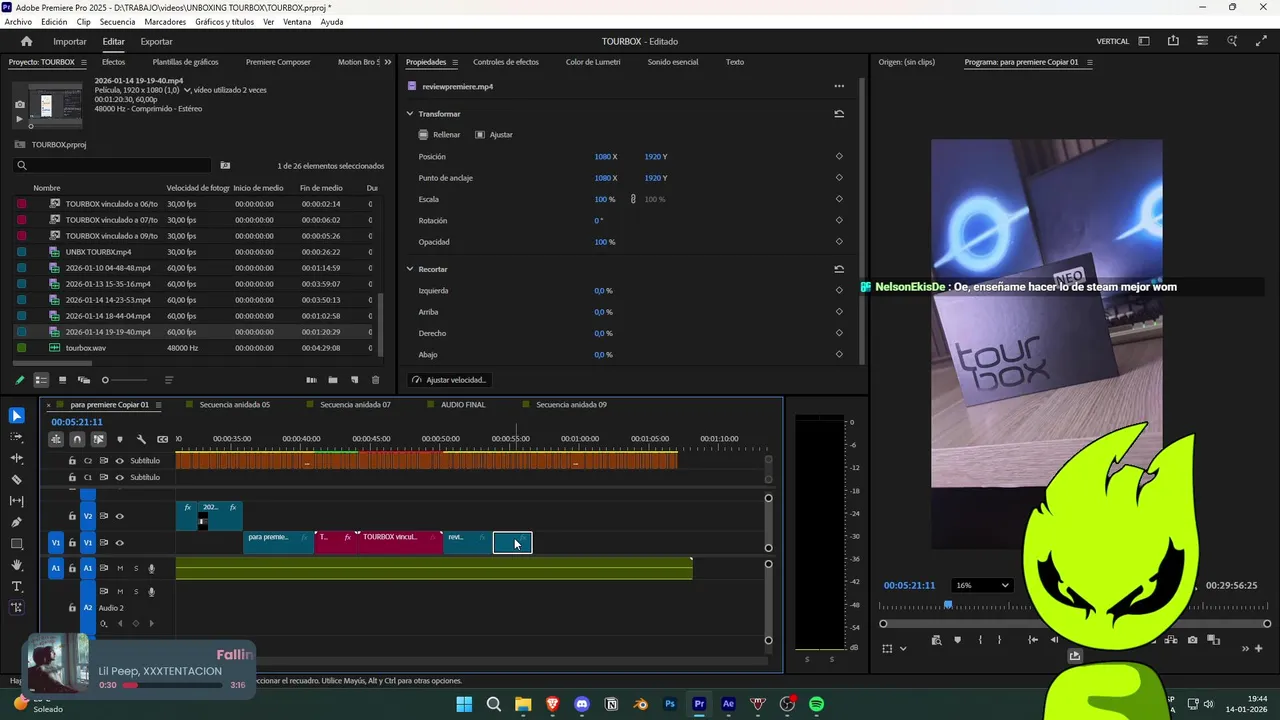Select the Type tool

click(x=17, y=586)
